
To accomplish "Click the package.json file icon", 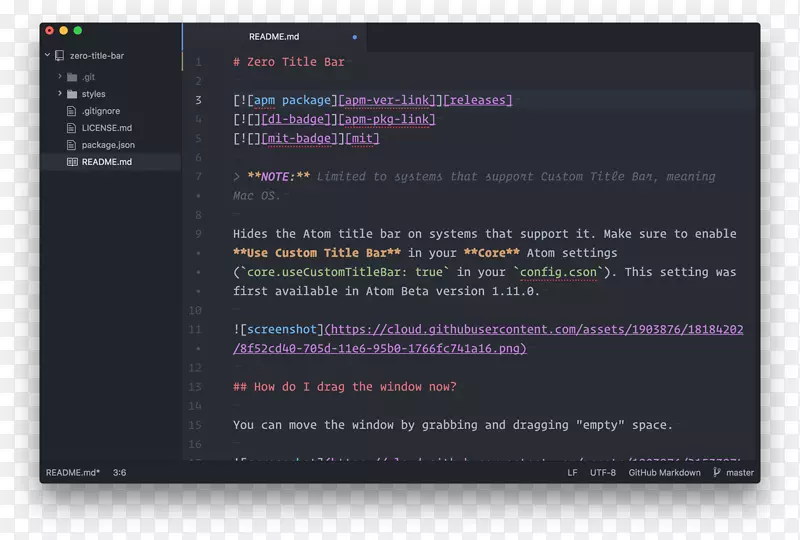I will point(71,145).
